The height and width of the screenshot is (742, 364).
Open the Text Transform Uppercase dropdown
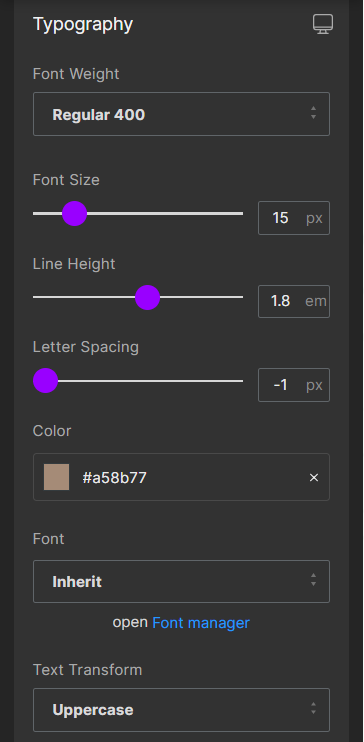(x=181, y=710)
